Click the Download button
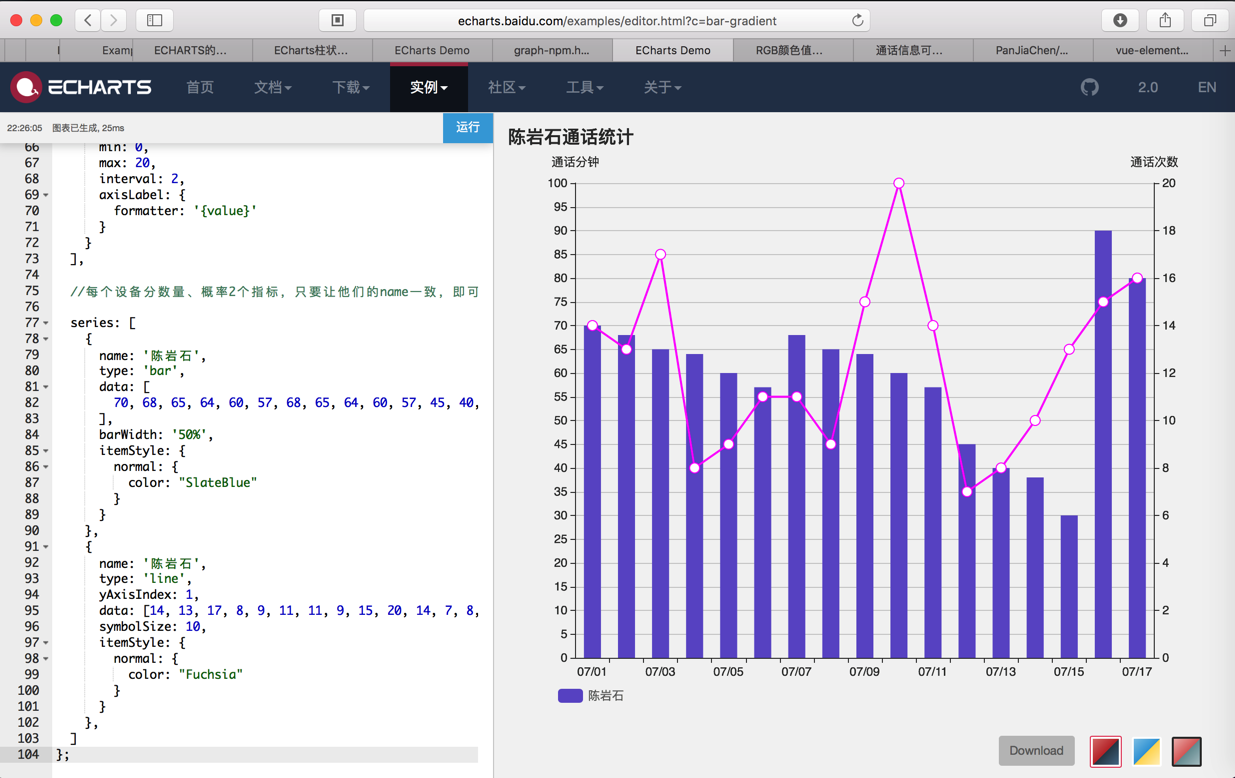Screen dimensions: 1235x778 (x=1036, y=751)
